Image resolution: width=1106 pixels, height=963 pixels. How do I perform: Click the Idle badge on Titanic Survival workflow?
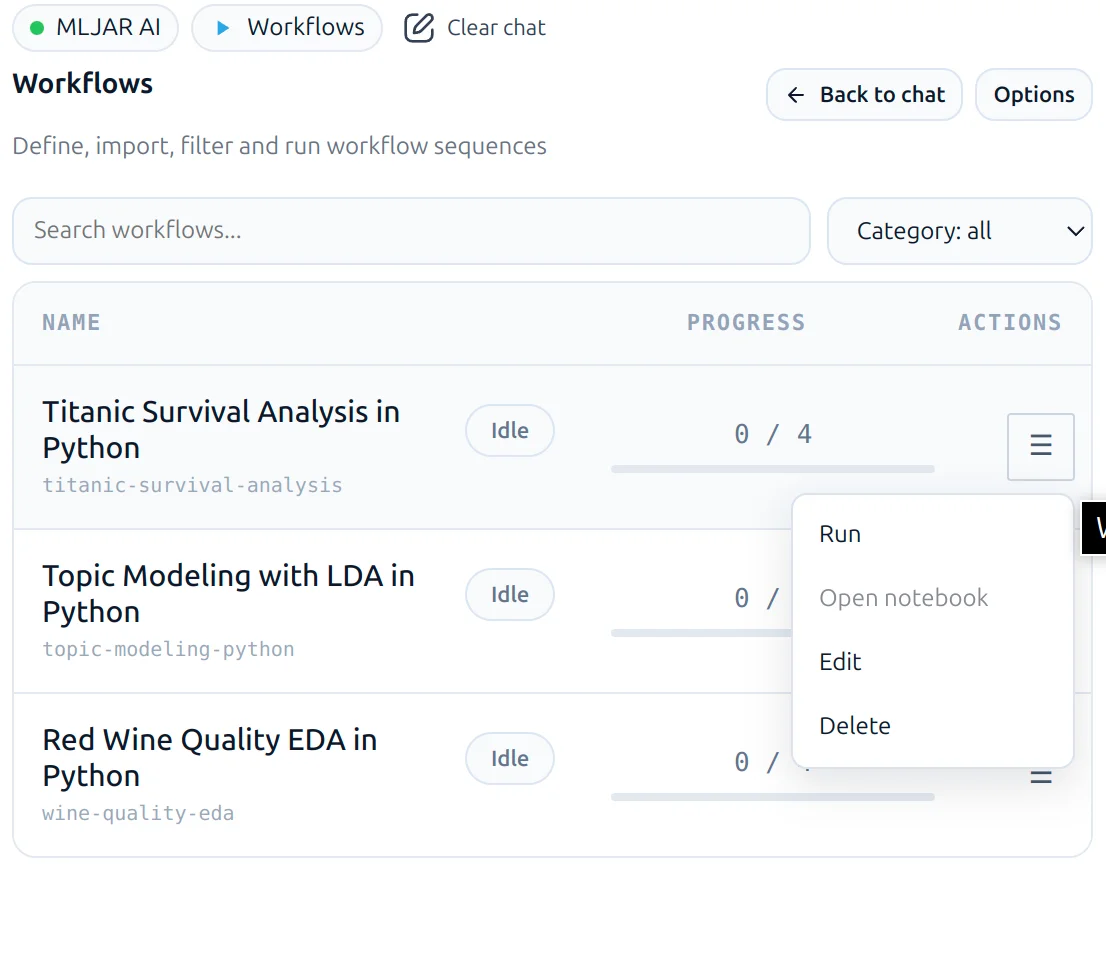(x=509, y=430)
